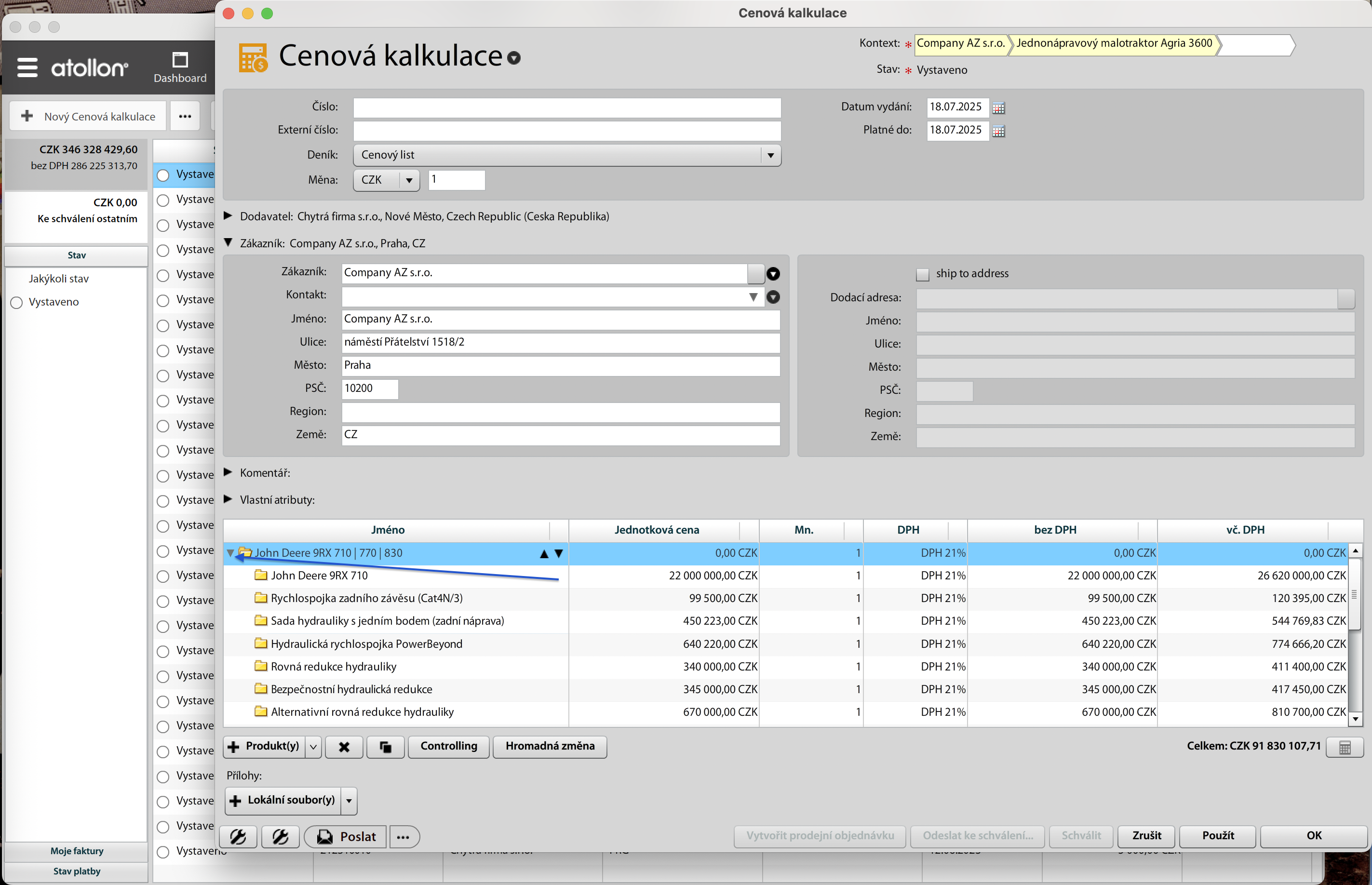The image size is (1372, 885).
Task: Select Company AZ s.r.o. context breadcrumb
Action: click(960, 44)
